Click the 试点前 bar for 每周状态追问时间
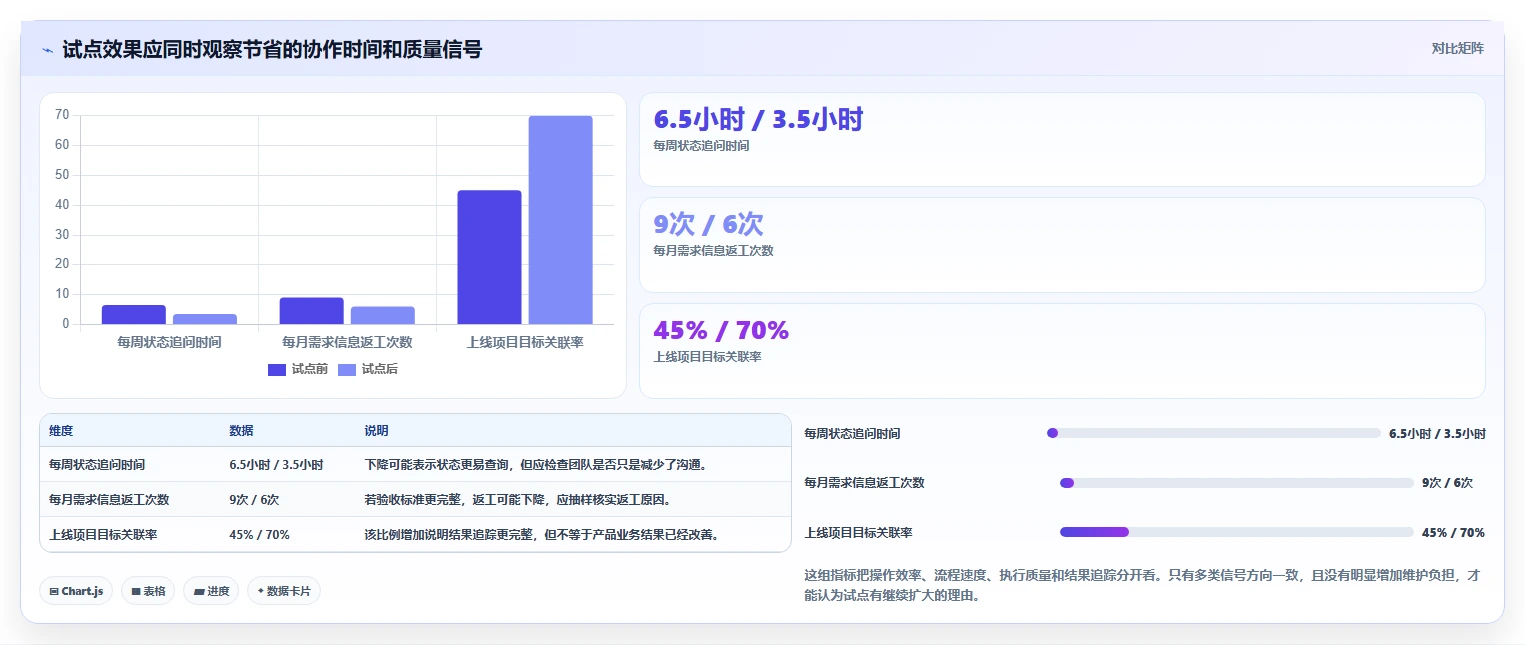 tap(134, 314)
